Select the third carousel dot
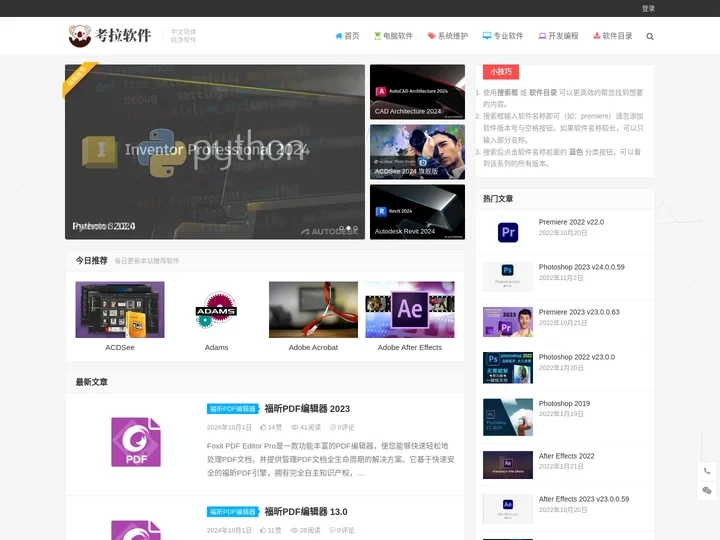The image size is (720, 540). tap(355, 228)
